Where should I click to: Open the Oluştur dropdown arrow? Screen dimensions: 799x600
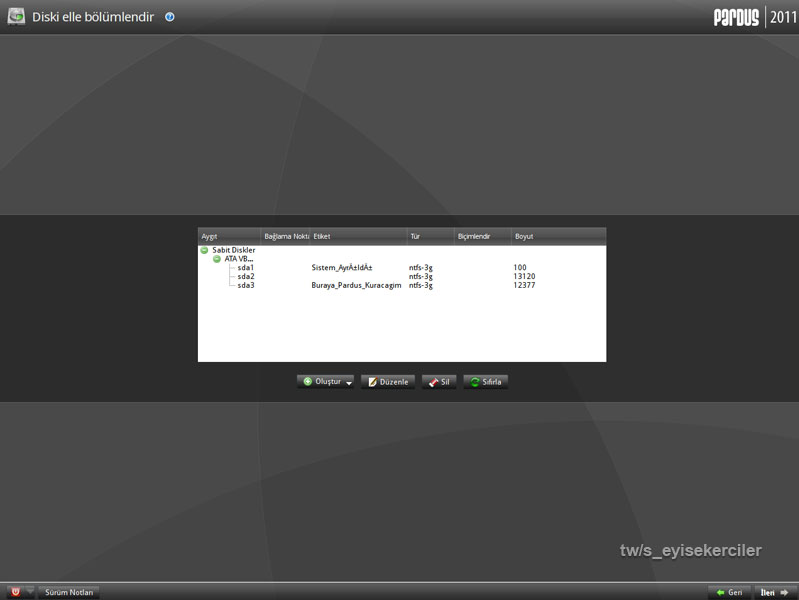(349, 382)
